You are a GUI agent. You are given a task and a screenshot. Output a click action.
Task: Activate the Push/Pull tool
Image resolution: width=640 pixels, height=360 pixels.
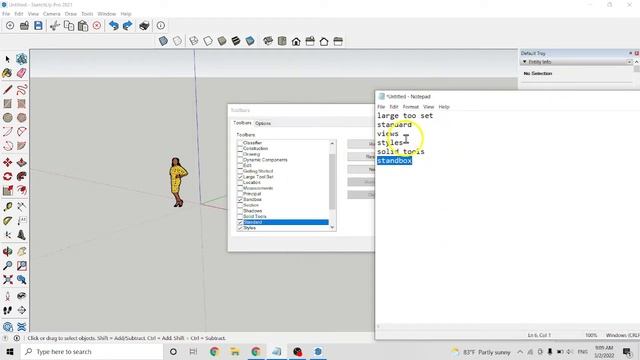click(x=22, y=162)
